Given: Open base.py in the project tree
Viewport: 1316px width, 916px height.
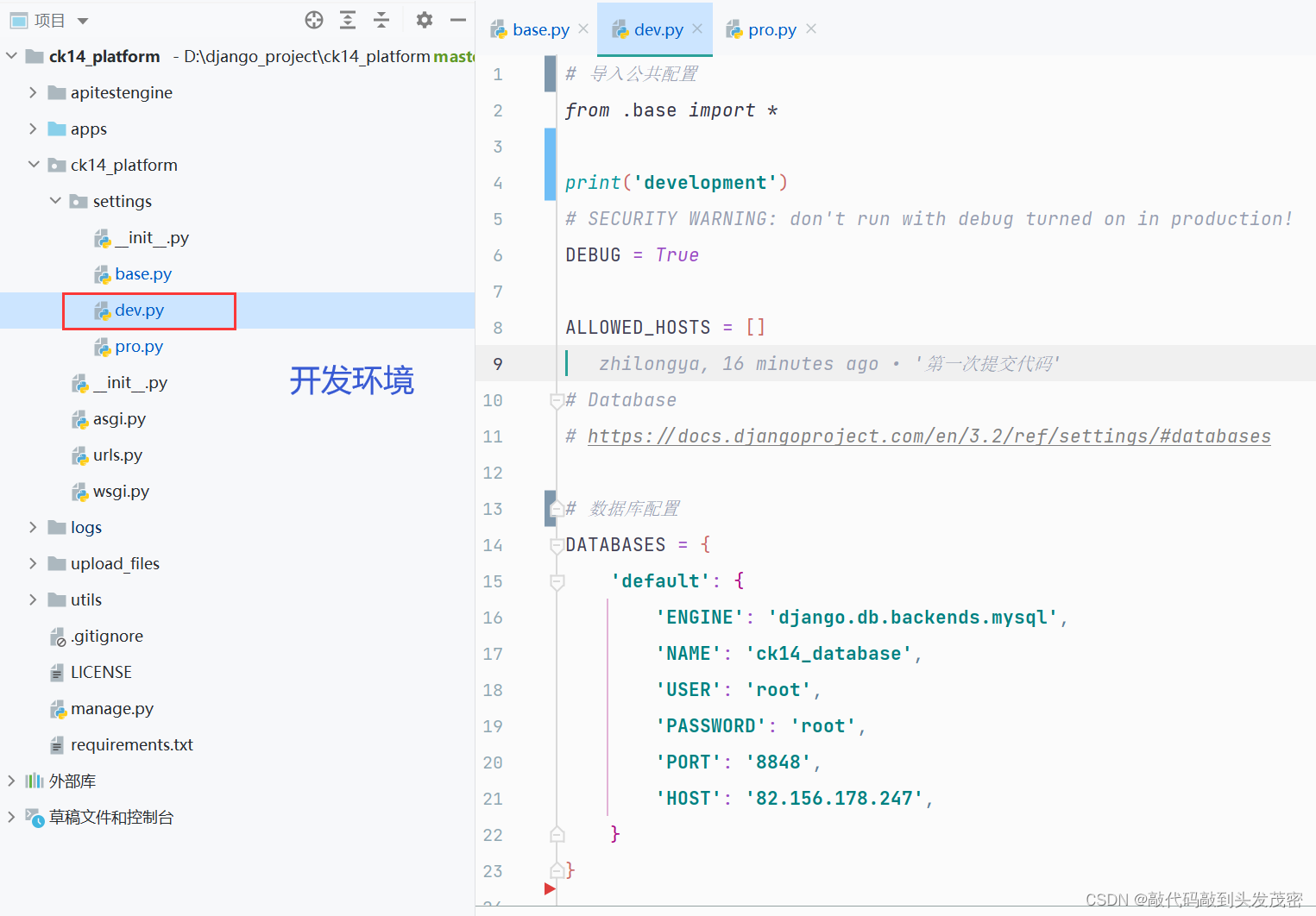Looking at the screenshot, I should [x=133, y=273].
